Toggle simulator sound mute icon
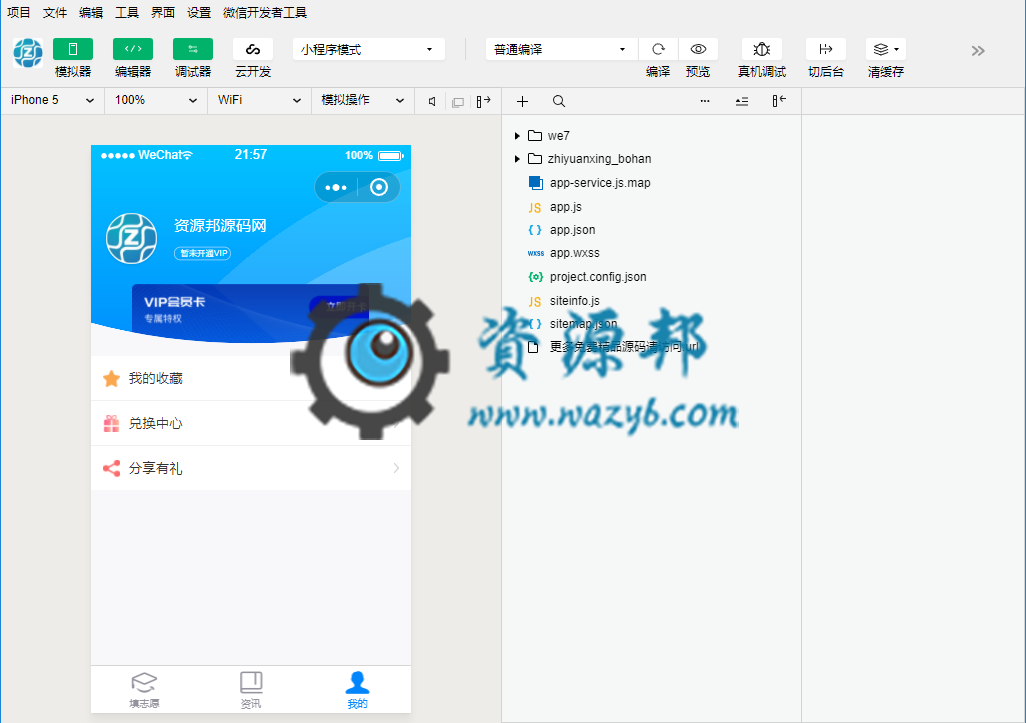The height and width of the screenshot is (723, 1026). click(432, 101)
